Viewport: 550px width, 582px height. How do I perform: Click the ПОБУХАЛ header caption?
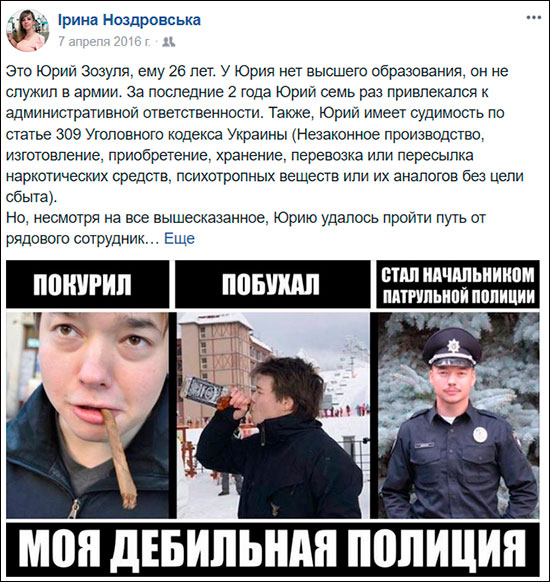(273, 284)
